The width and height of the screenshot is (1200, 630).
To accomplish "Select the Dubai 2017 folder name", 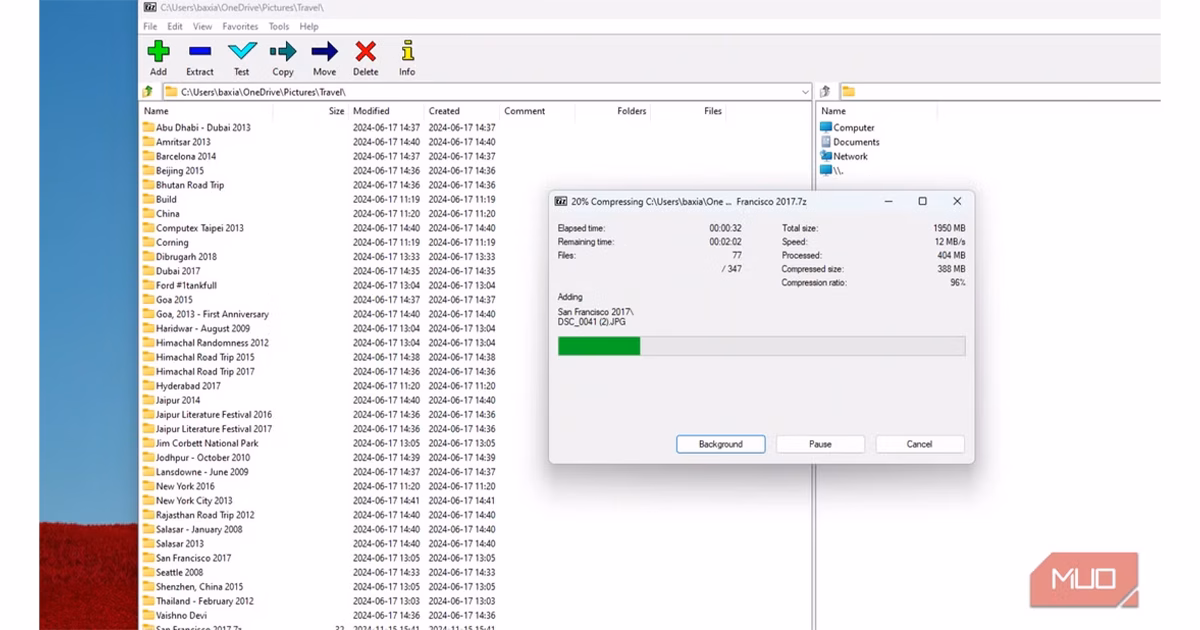I will 178,271.
